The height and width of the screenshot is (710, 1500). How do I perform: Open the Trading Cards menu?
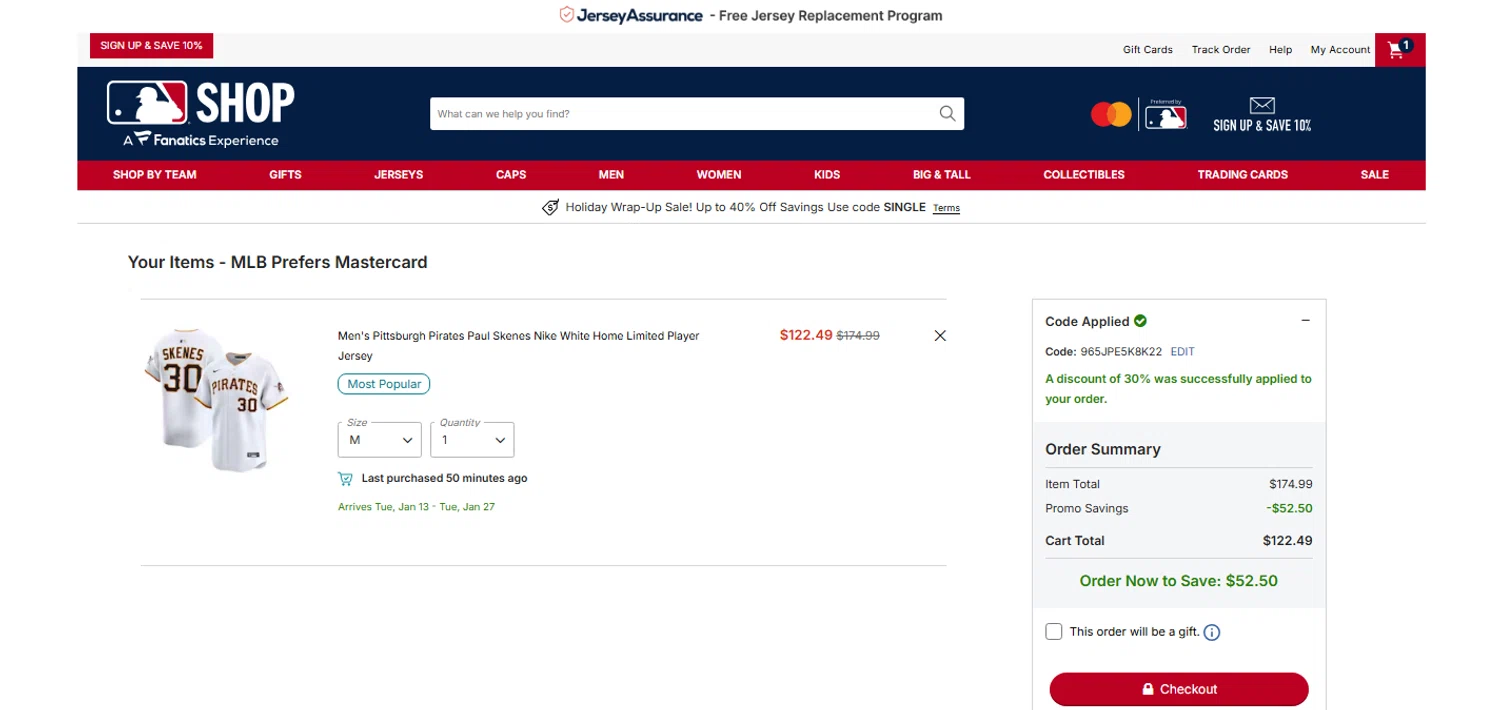(1243, 175)
